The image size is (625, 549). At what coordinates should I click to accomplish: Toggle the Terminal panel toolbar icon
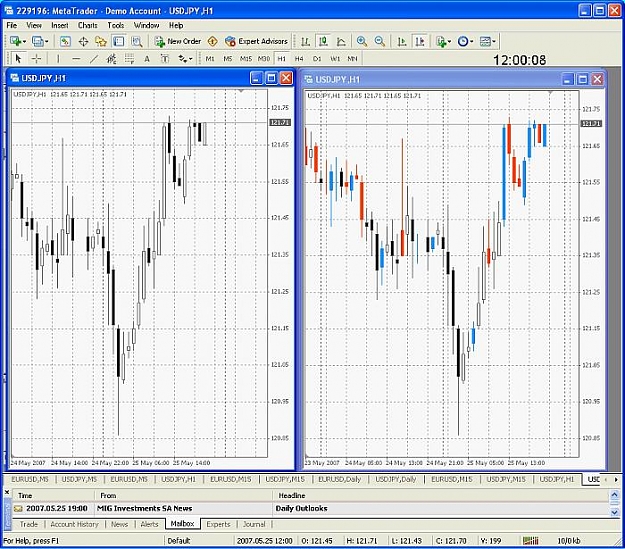(119, 41)
